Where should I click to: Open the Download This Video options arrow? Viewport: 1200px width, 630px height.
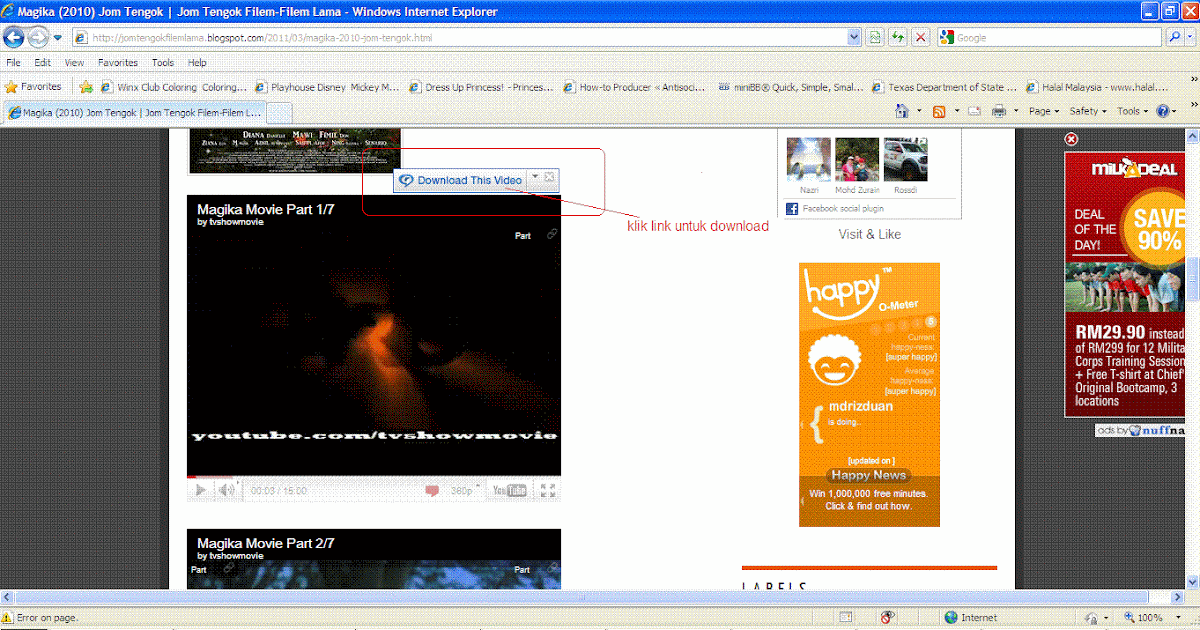[535, 178]
